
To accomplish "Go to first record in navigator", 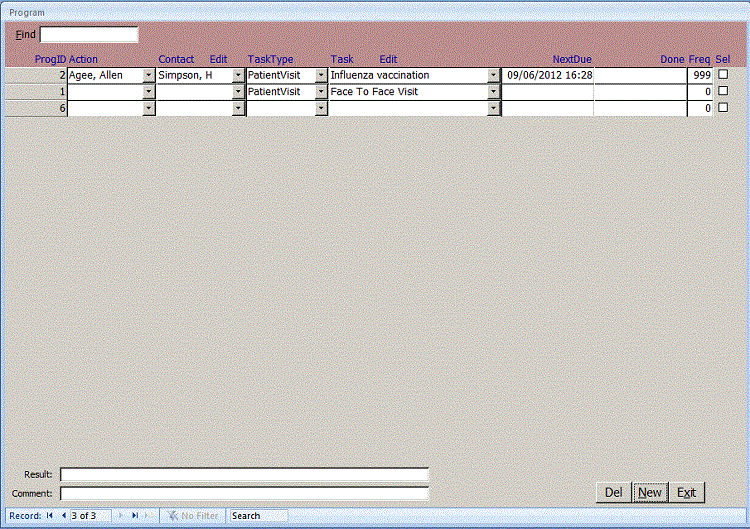I will click(50, 516).
